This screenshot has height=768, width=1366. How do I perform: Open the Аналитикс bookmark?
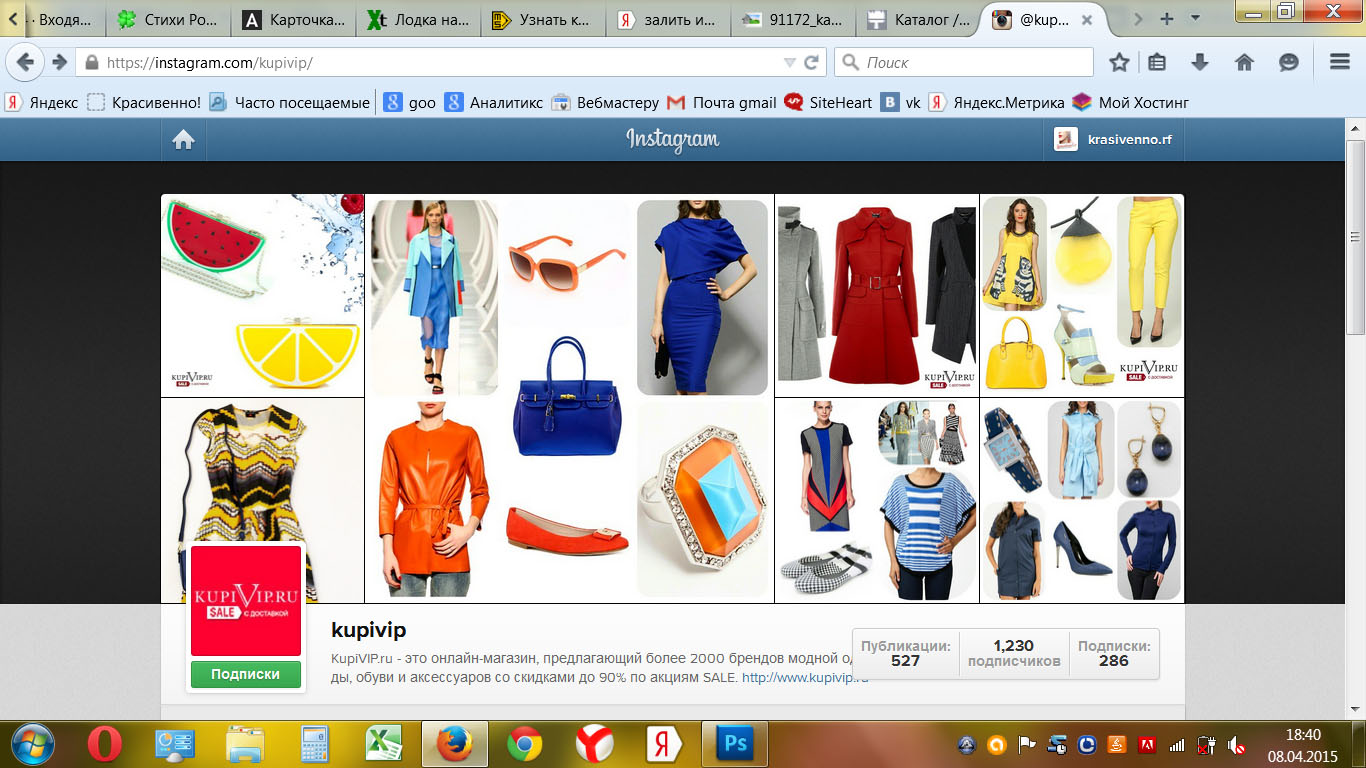(494, 102)
